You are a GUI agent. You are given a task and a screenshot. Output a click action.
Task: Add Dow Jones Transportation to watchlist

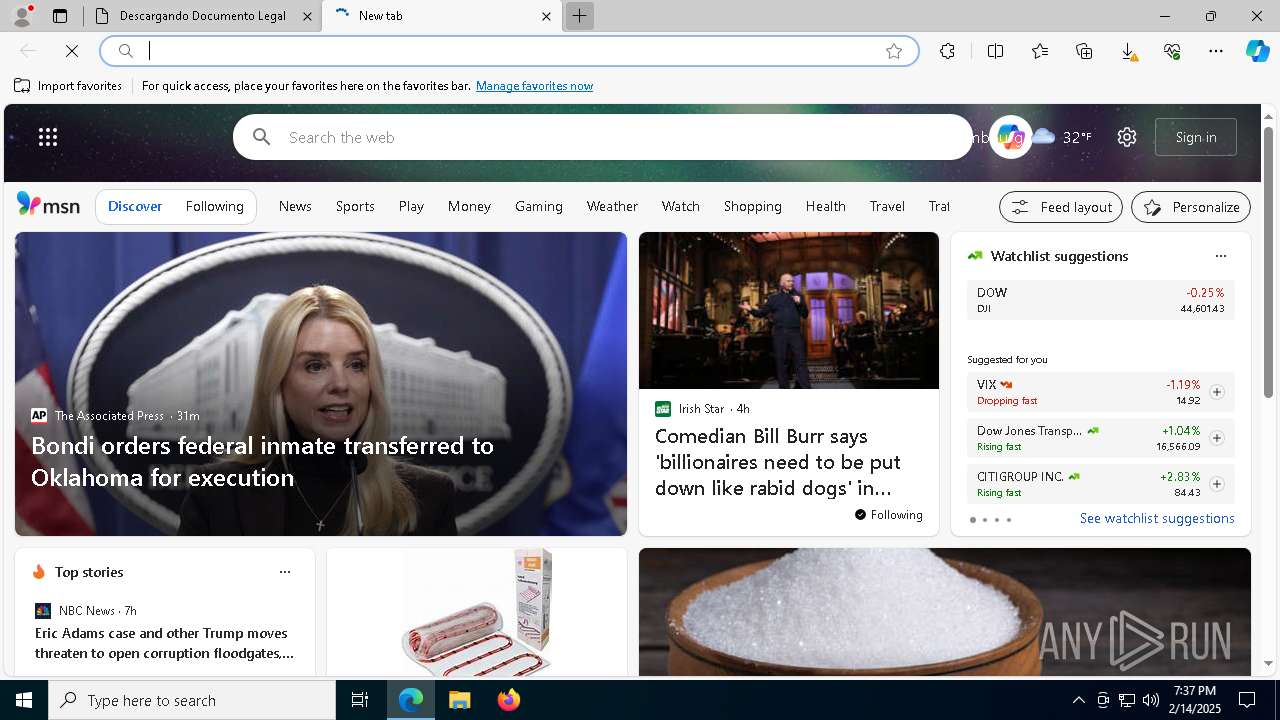click(x=1216, y=438)
